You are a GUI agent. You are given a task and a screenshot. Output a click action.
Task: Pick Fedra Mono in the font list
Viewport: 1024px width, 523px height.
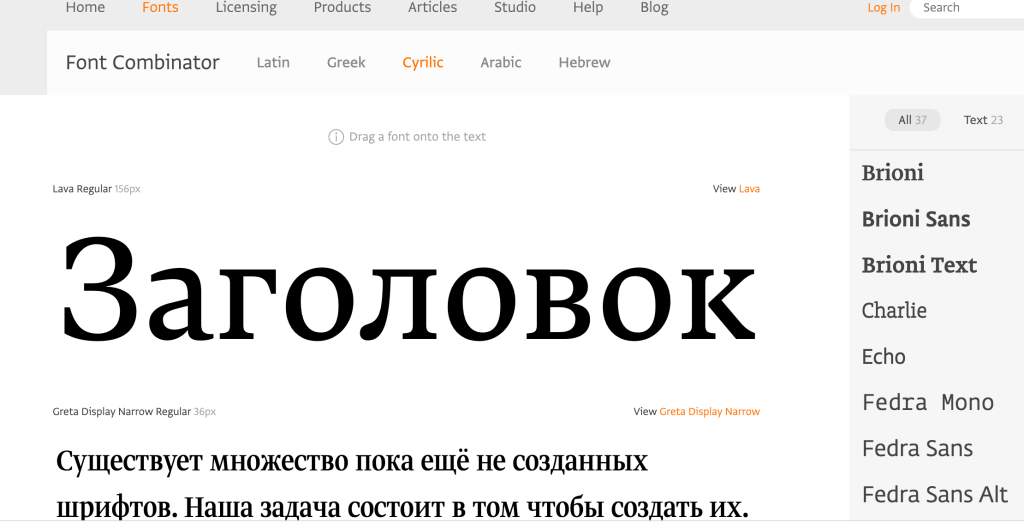coord(927,403)
